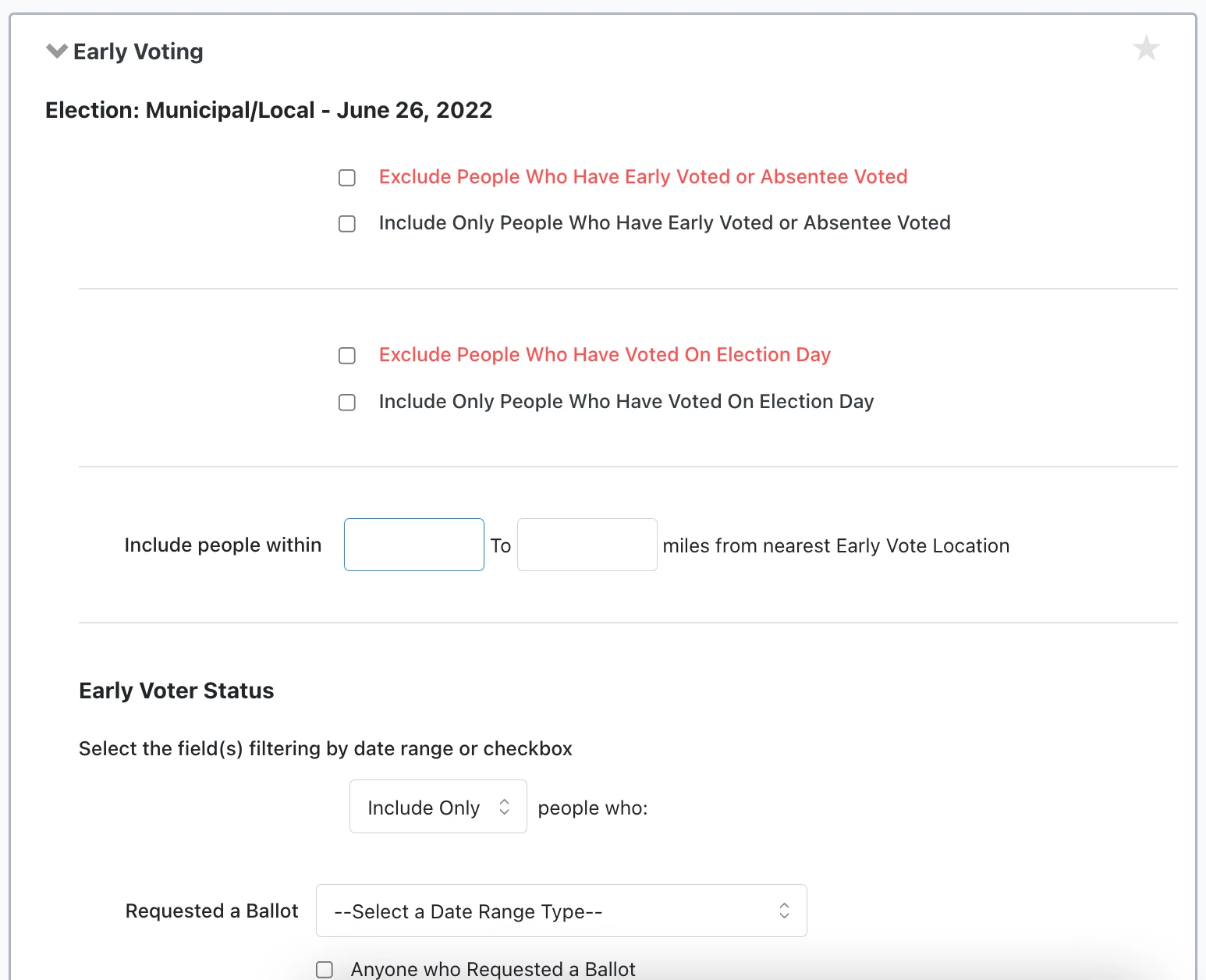This screenshot has height=980, width=1206.
Task: Open the Include Only dropdown
Action: click(x=438, y=807)
